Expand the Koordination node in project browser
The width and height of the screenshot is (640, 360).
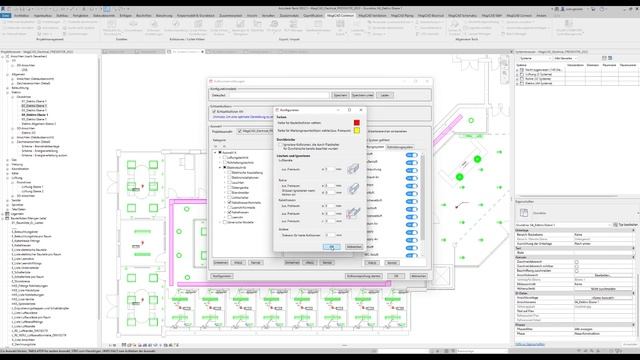pos(7,169)
